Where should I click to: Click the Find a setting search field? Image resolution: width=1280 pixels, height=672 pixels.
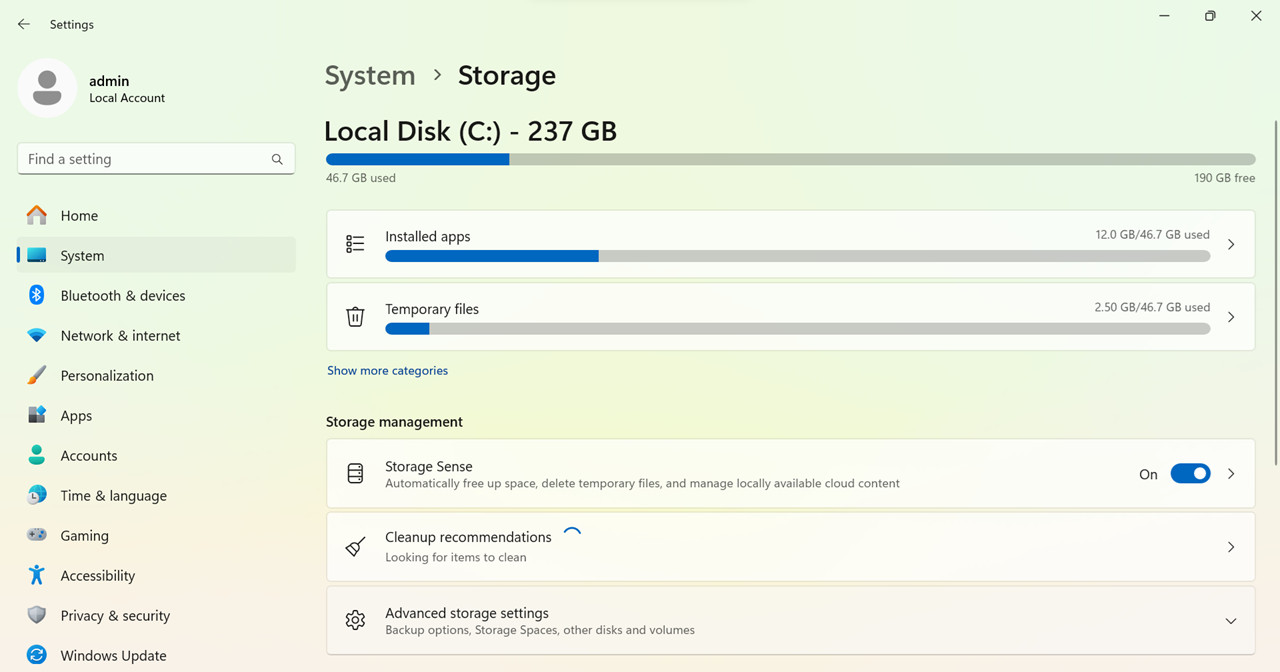click(x=156, y=159)
